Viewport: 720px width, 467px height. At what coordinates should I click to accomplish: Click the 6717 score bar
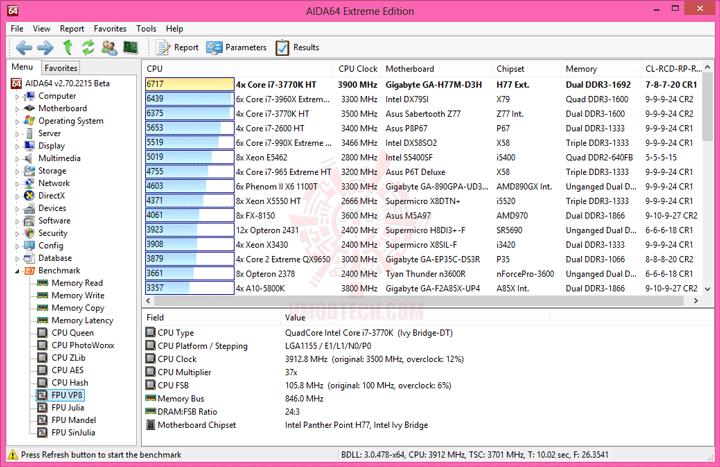click(x=189, y=84)
